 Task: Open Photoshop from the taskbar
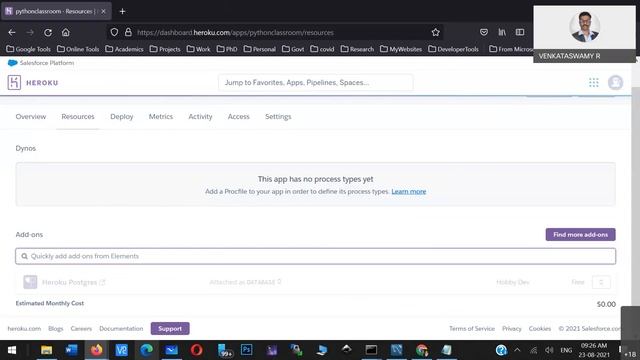coord(247,350)
